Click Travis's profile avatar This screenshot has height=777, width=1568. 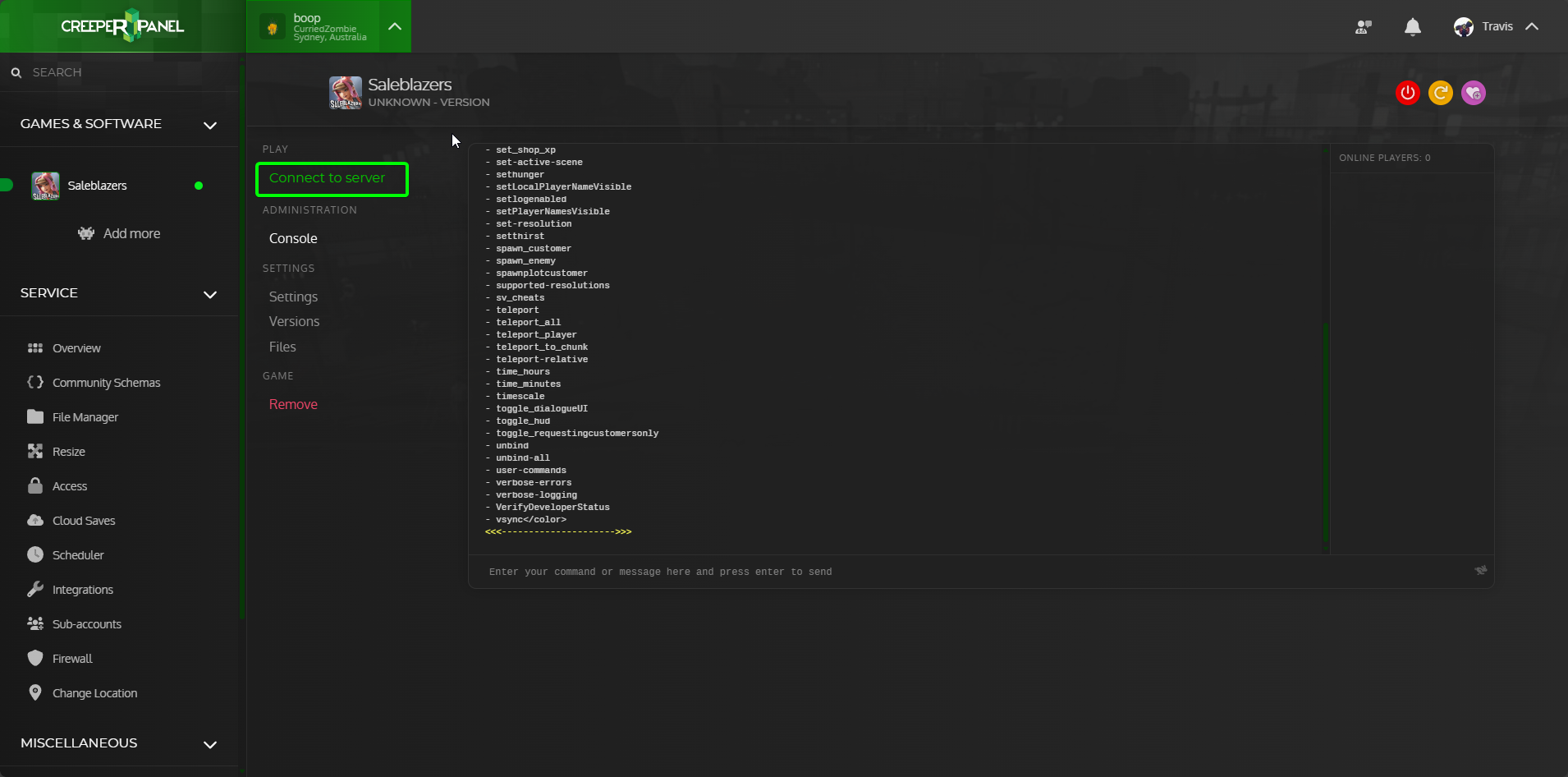pos(1464,27)
